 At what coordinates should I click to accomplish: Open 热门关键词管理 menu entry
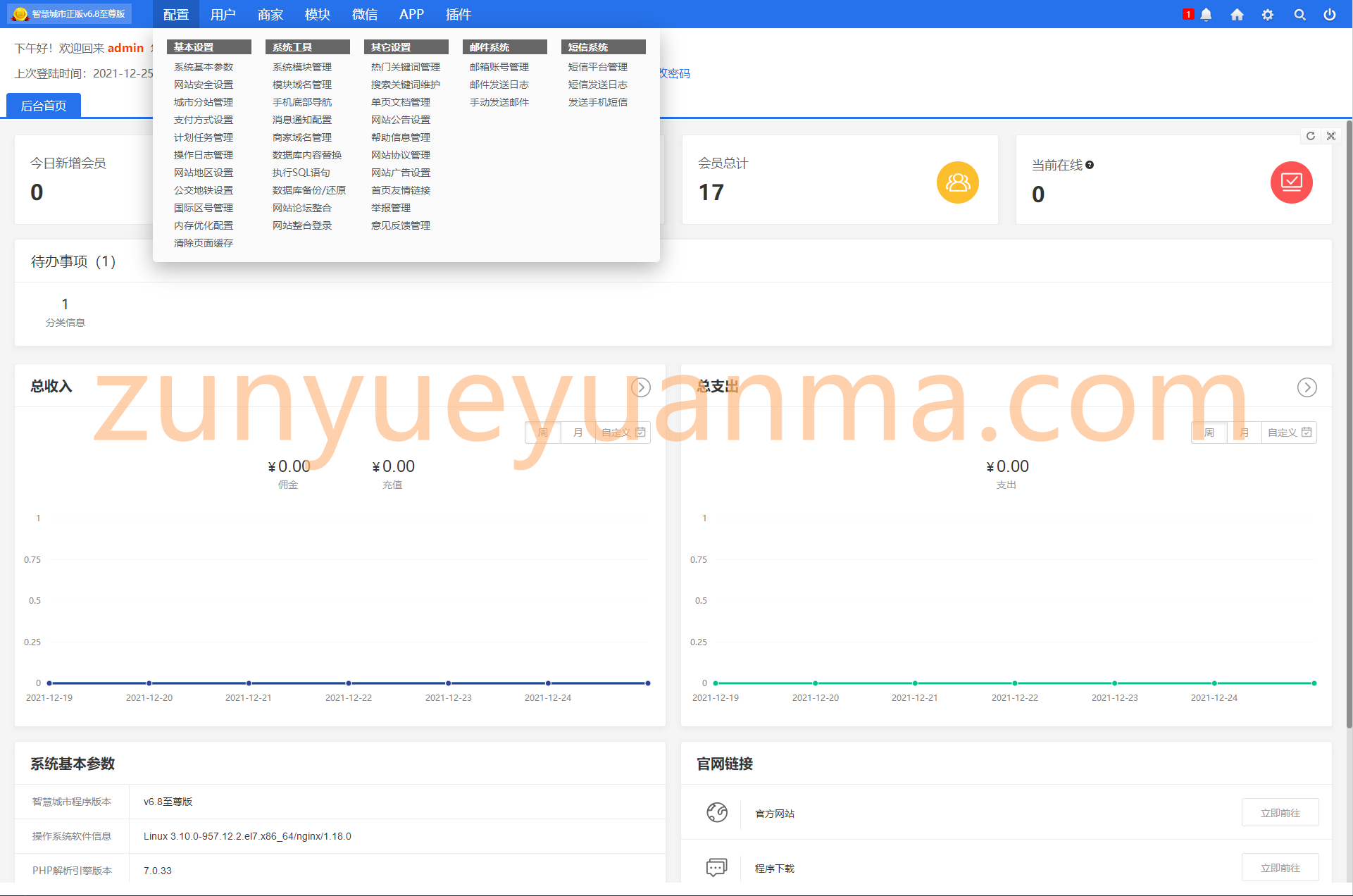[406, 67]
